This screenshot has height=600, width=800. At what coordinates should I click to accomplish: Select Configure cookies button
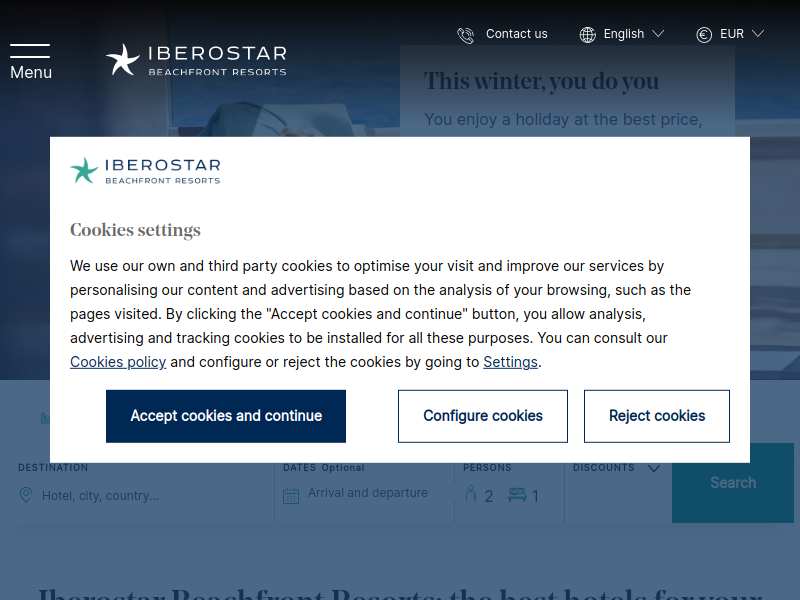click(x=483, y=416)
